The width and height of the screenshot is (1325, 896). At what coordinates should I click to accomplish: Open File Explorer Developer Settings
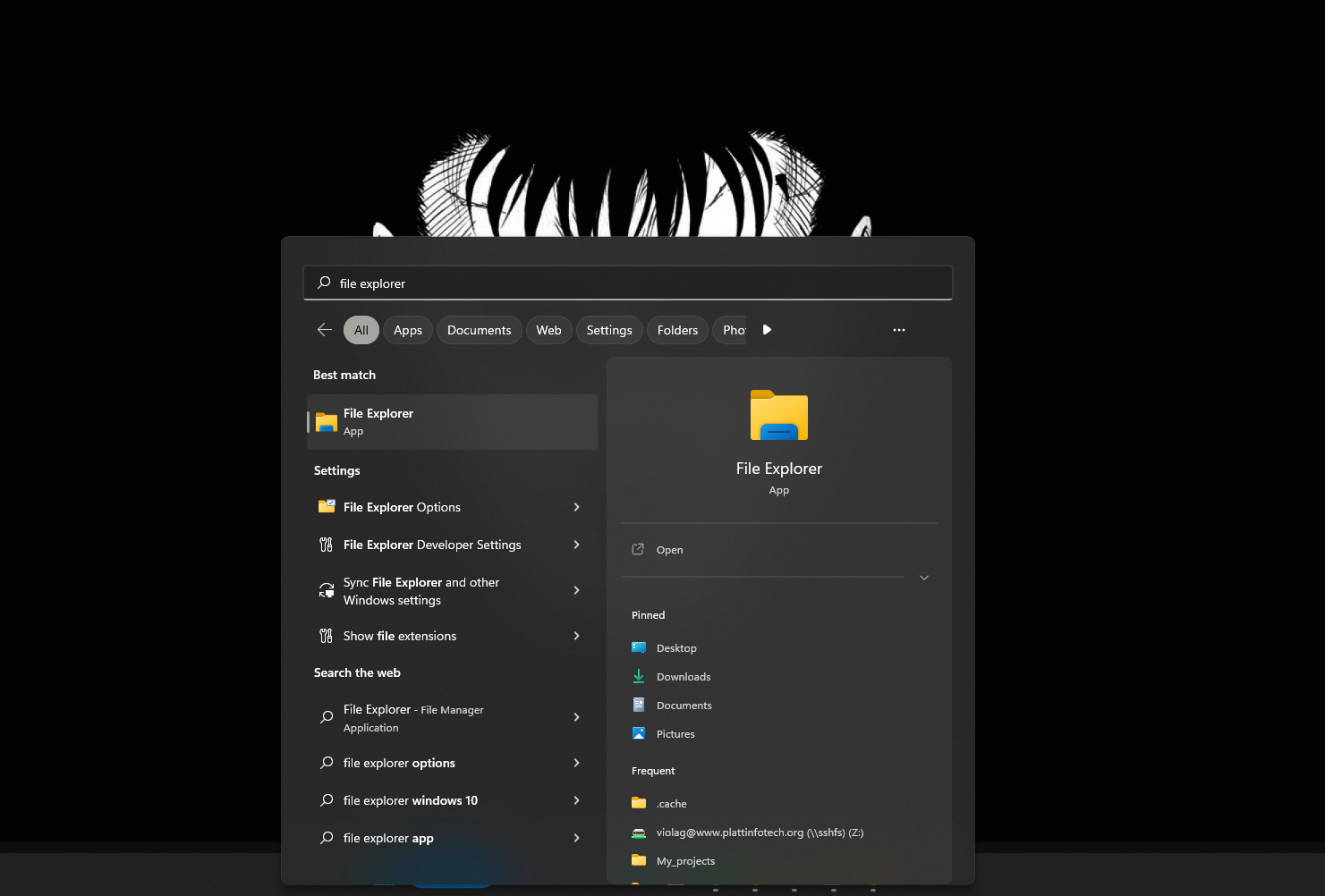[452, 545]
